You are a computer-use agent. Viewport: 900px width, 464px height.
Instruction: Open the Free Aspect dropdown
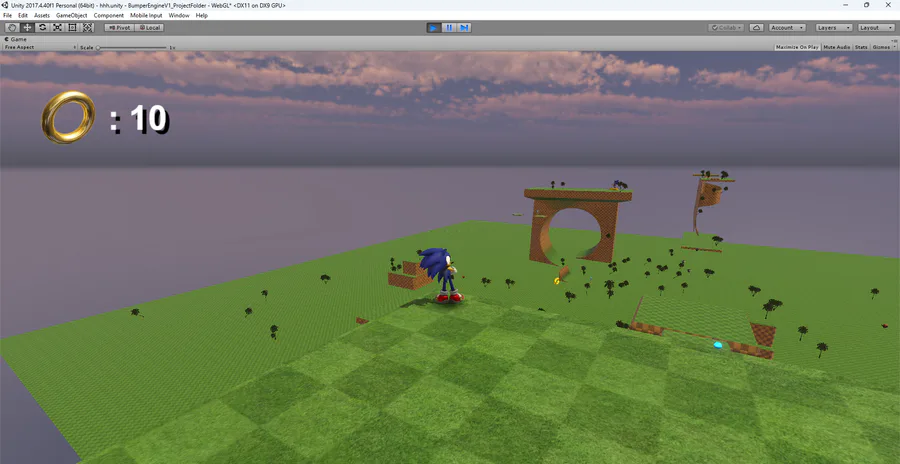point(40,47)
